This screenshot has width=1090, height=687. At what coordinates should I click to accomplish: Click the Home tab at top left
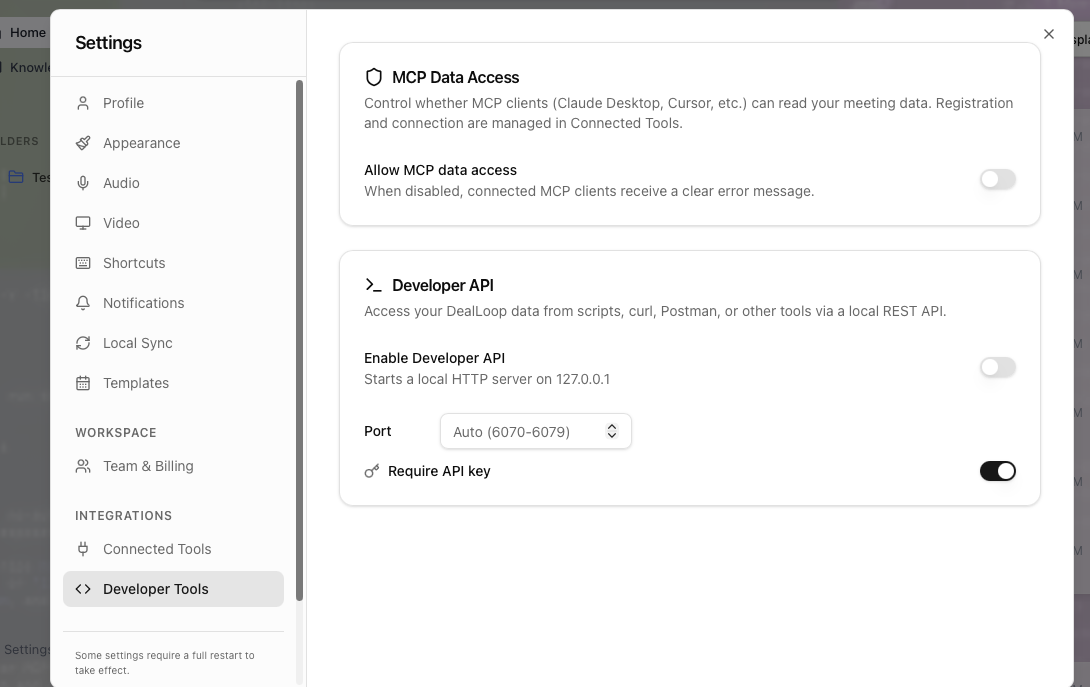[x=30, y=32]
